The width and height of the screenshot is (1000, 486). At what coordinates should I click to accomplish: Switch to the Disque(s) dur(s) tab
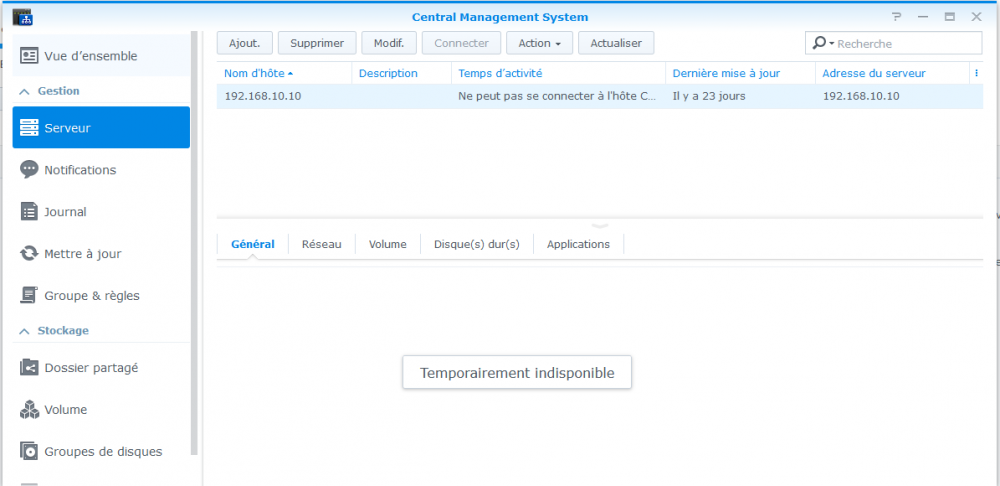click(476, 244)
